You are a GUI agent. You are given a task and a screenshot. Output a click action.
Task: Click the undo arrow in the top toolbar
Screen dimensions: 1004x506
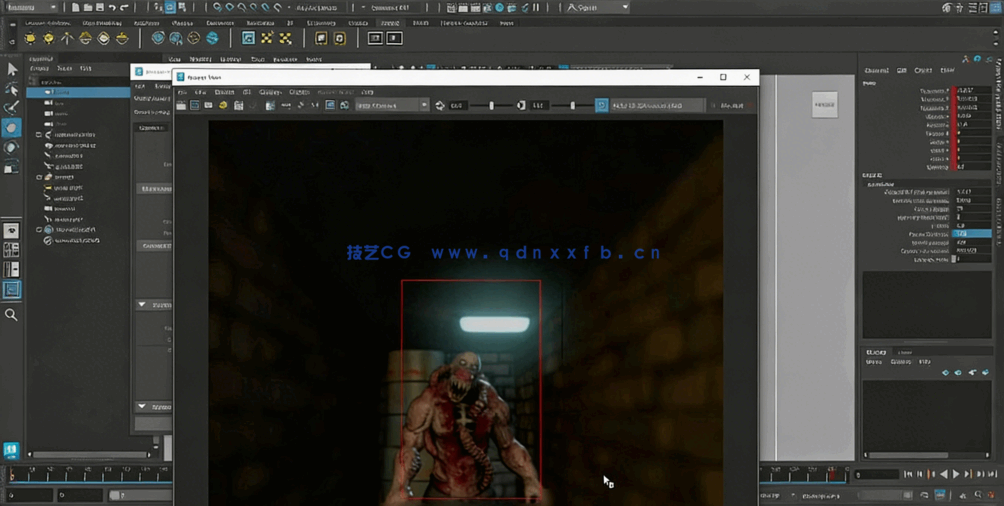pyautogui.click(x=113, y=8)
